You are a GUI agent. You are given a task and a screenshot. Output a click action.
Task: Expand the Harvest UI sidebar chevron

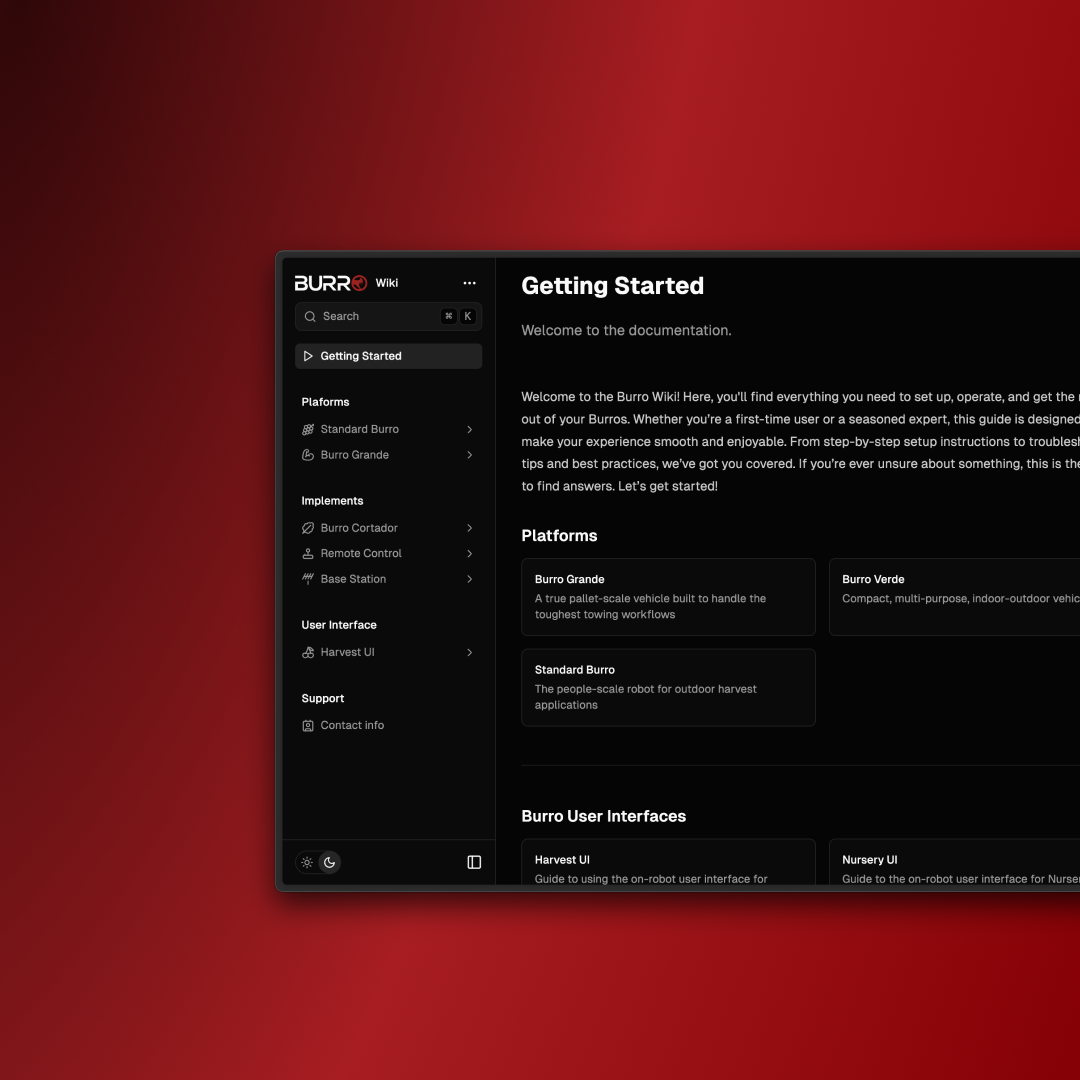point(470,652)
